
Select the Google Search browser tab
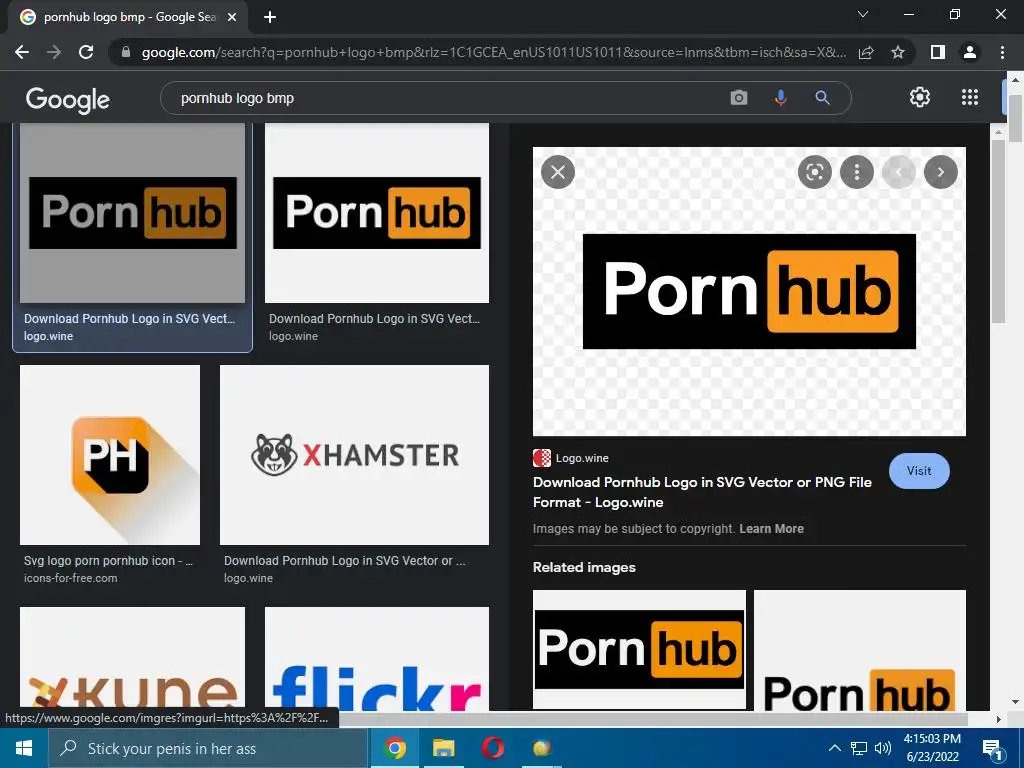128,18
